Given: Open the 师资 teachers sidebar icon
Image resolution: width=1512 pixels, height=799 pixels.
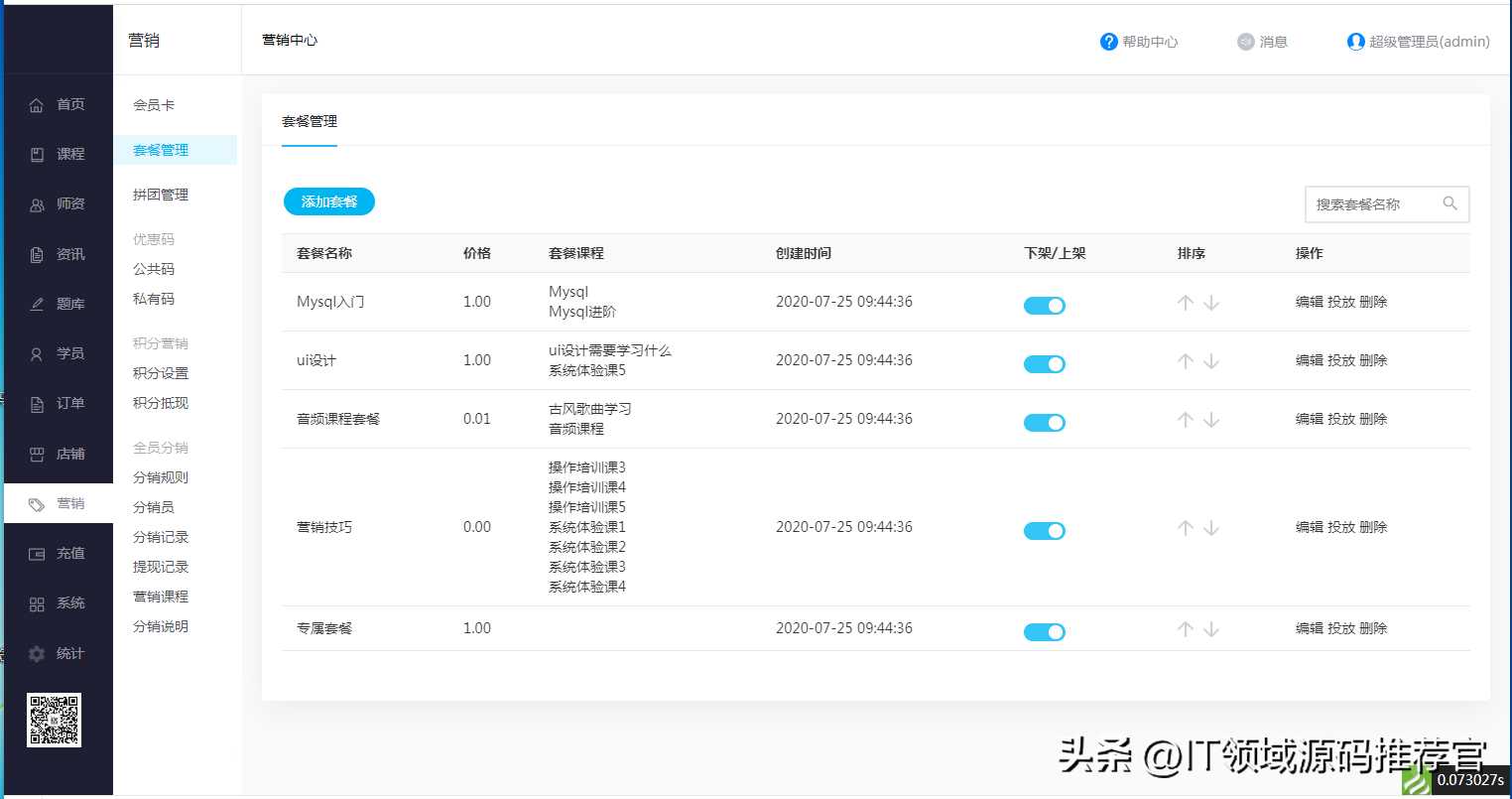Looking at the screenshot, I should point(37,204).
